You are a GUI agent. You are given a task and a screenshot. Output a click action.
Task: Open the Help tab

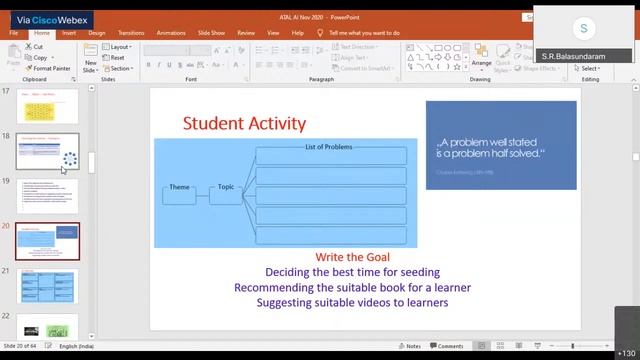tap(298, 33)
